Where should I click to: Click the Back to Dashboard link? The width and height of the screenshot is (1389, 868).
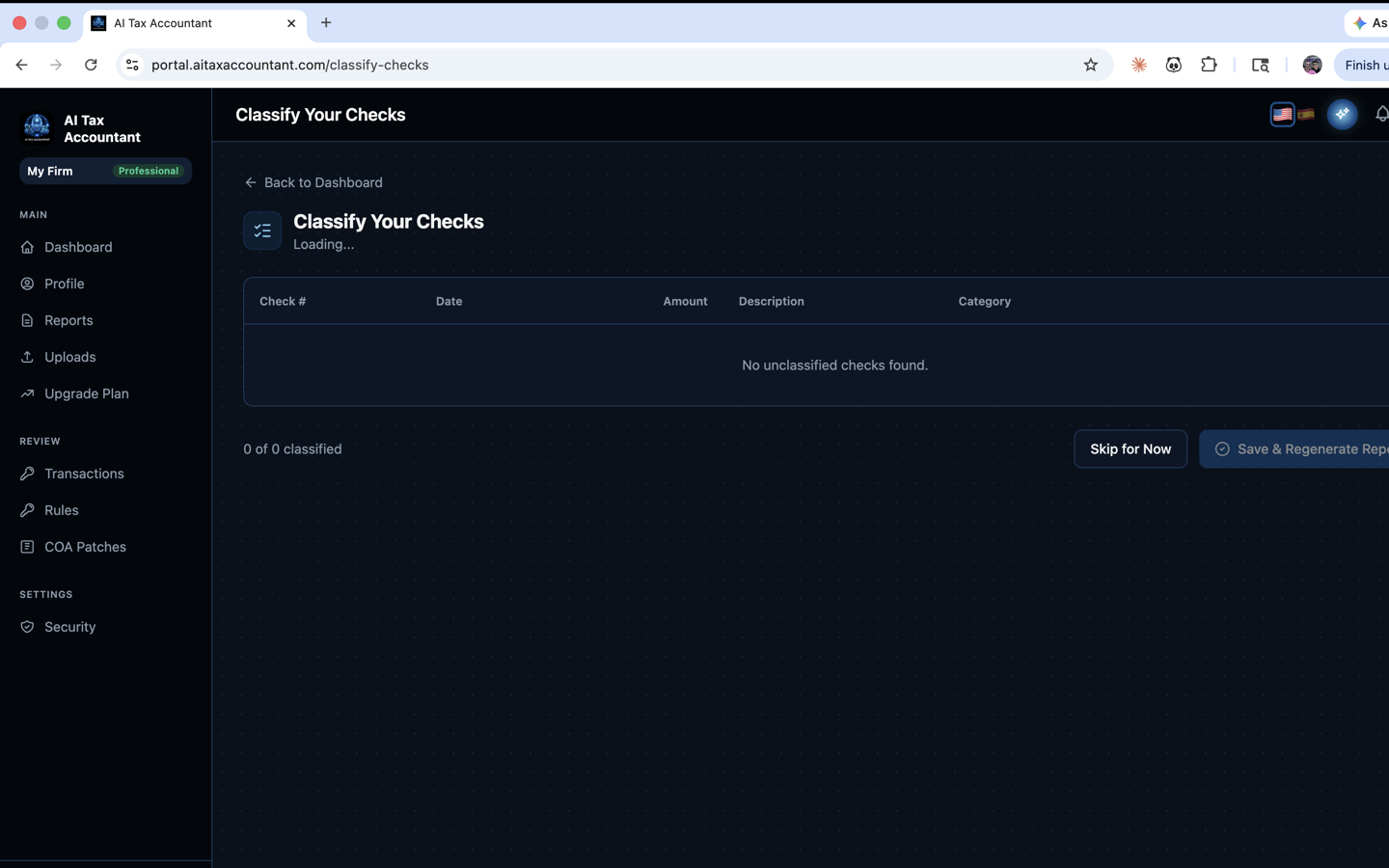tap(313, 182)
